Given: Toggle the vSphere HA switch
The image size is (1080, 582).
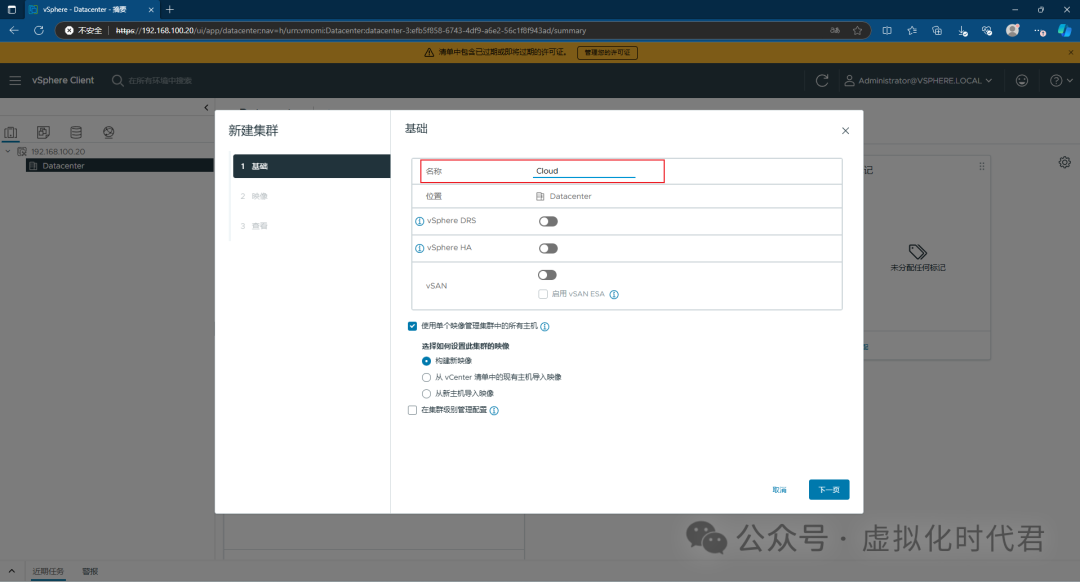Looking at the screenshot, I should (x=548, y=249).
